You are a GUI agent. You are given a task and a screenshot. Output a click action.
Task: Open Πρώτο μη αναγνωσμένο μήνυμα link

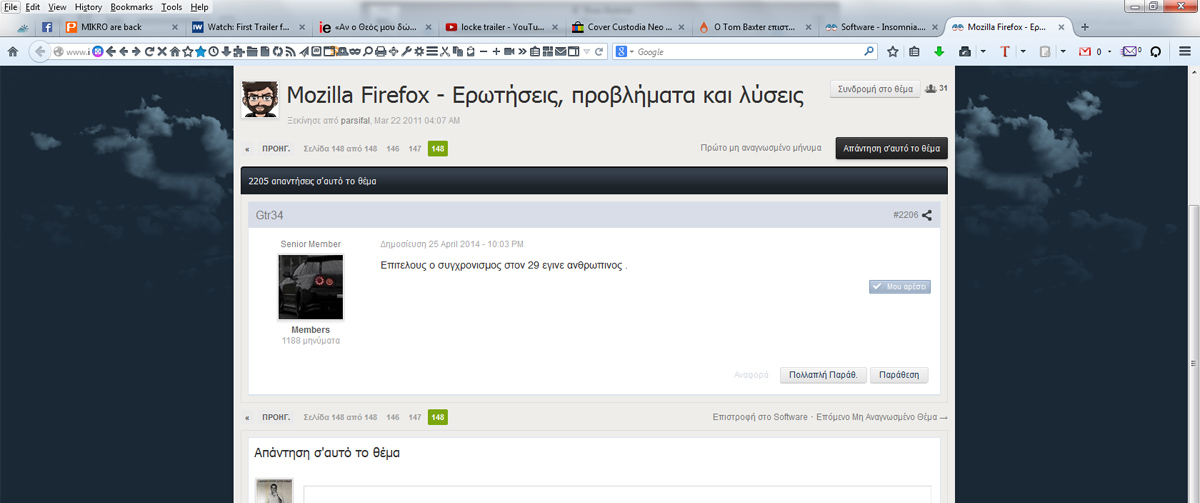tap(761, 148)
